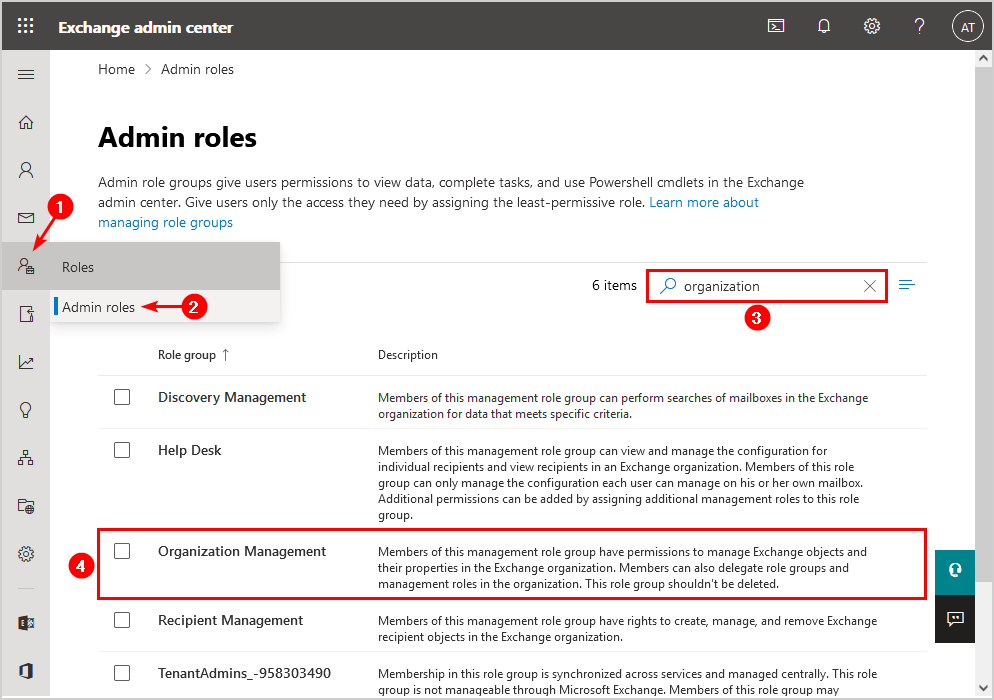
Task: Open the help headset support button
Action: coord(955,571)
